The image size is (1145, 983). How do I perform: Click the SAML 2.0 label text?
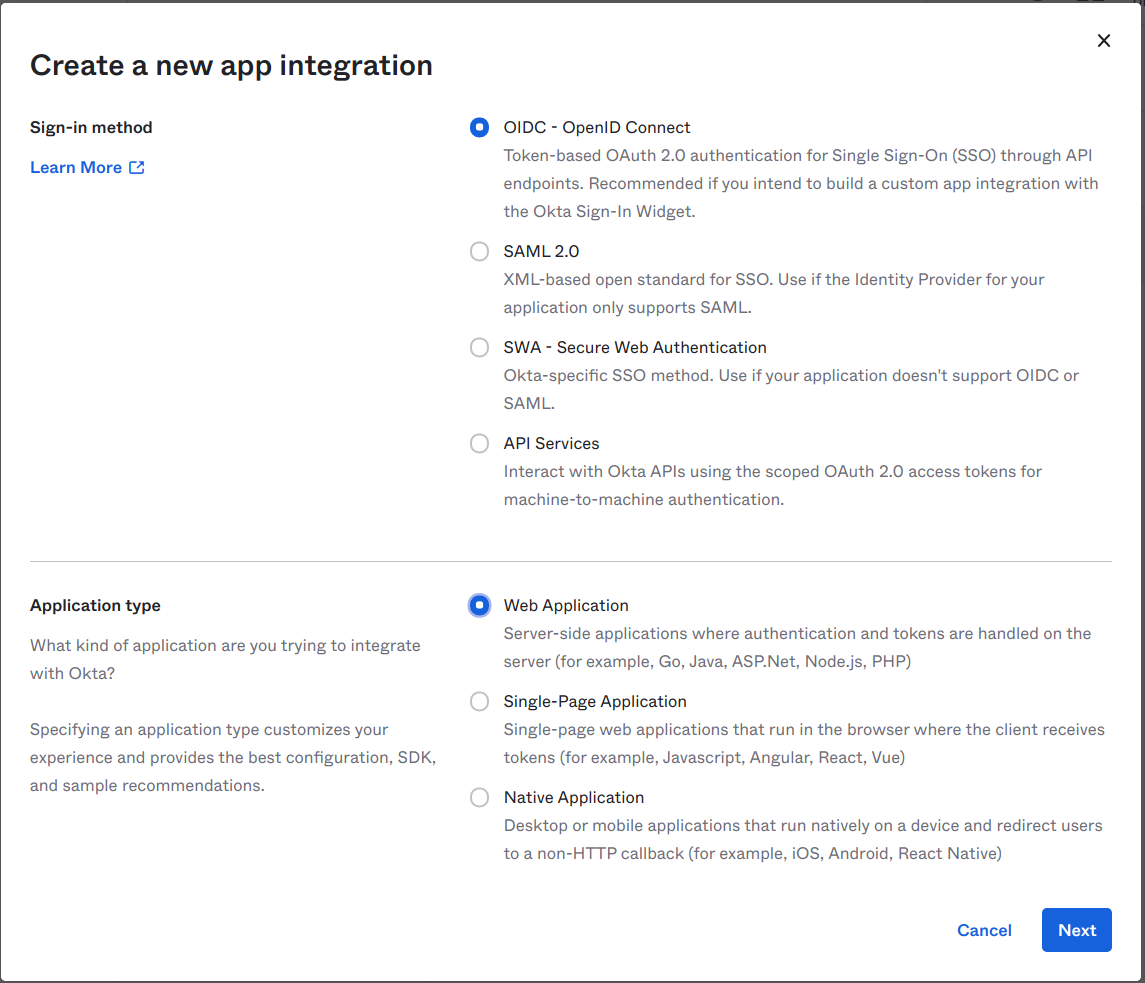coord(540,251)
